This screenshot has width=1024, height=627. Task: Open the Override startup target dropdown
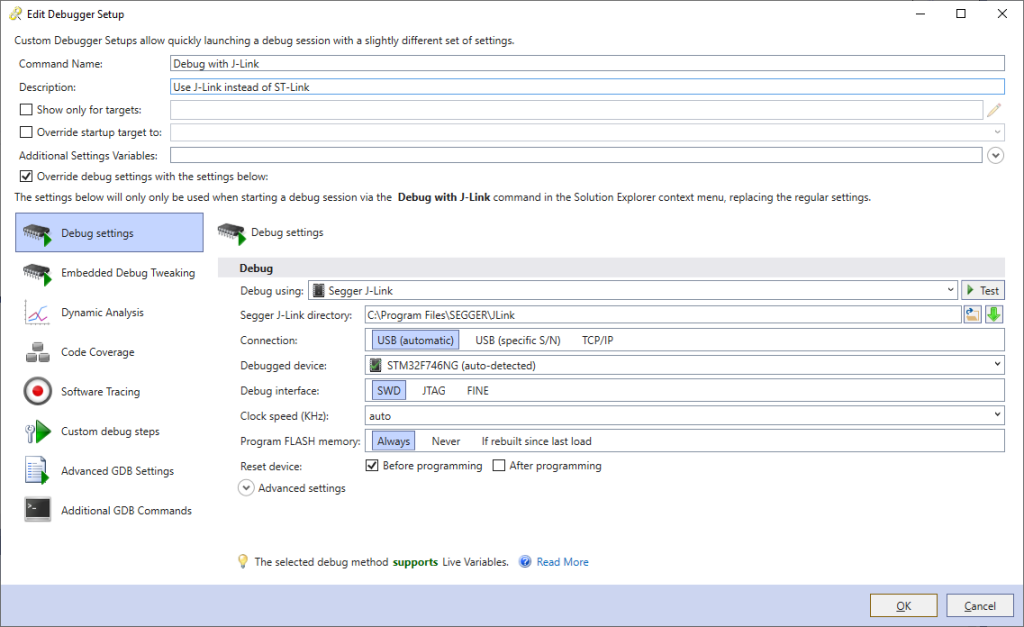coord(587,133)
